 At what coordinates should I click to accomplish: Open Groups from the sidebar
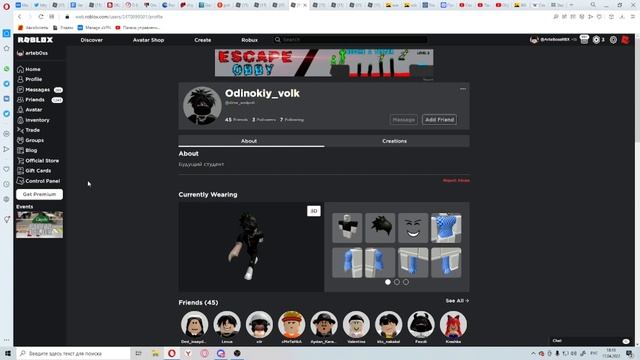[x=30, y=140]
